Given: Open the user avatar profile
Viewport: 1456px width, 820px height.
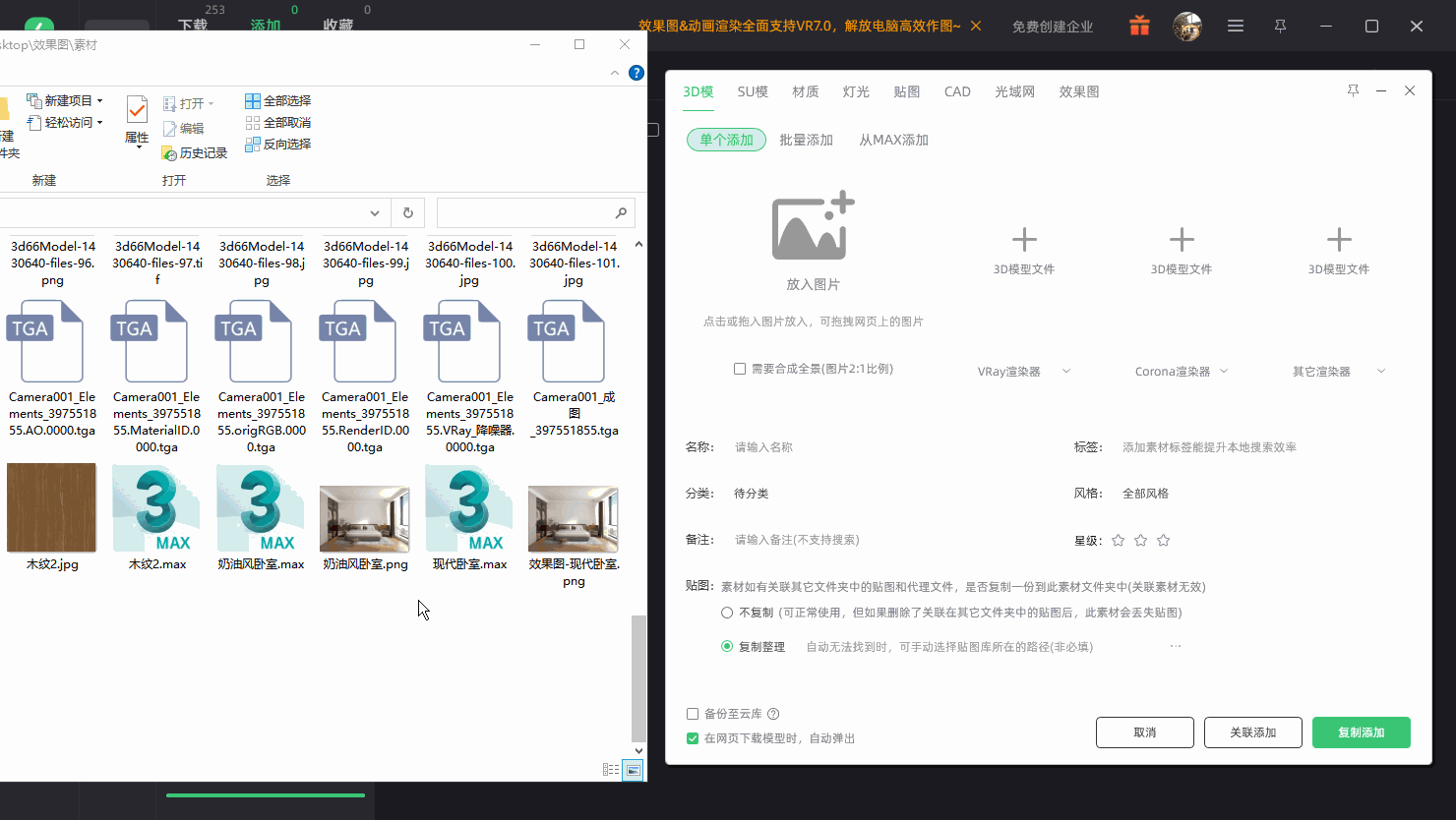Looking at the screenshot, I should [x=1187, y=27].
